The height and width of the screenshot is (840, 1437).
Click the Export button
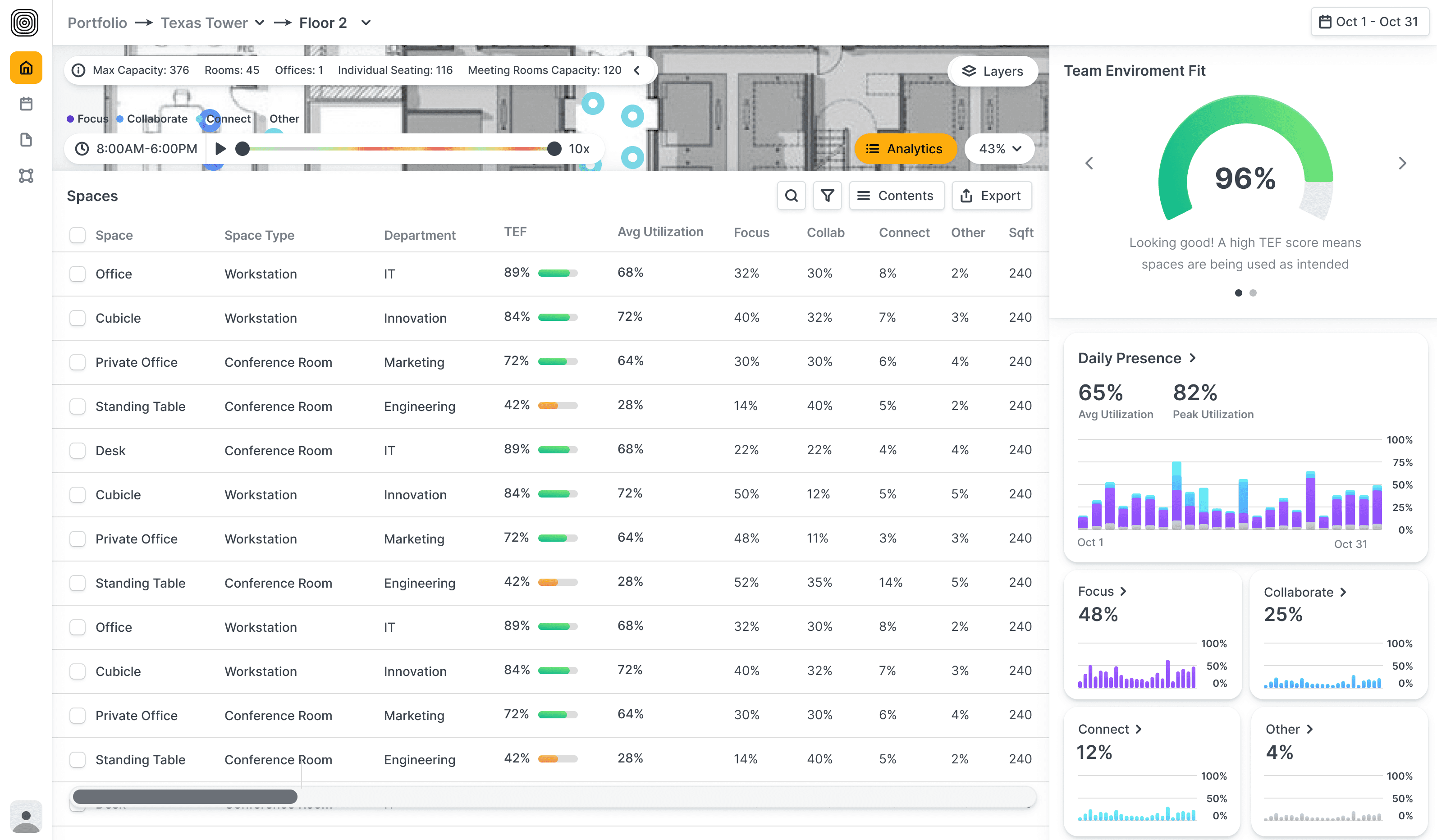click(x=991, y=196)
